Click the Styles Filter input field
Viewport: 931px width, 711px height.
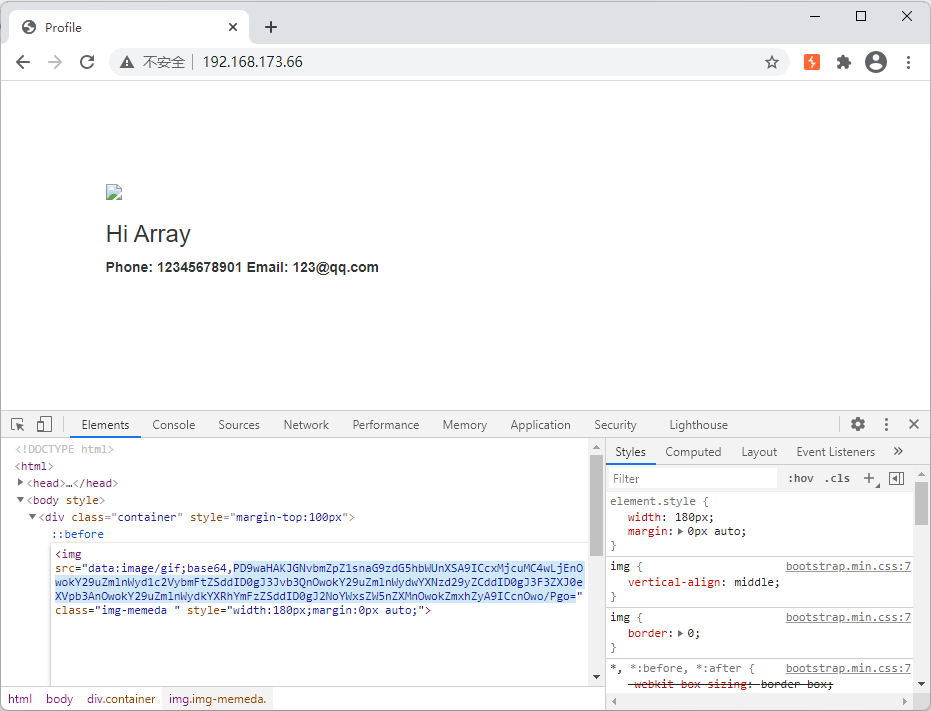tap(693, 479)
